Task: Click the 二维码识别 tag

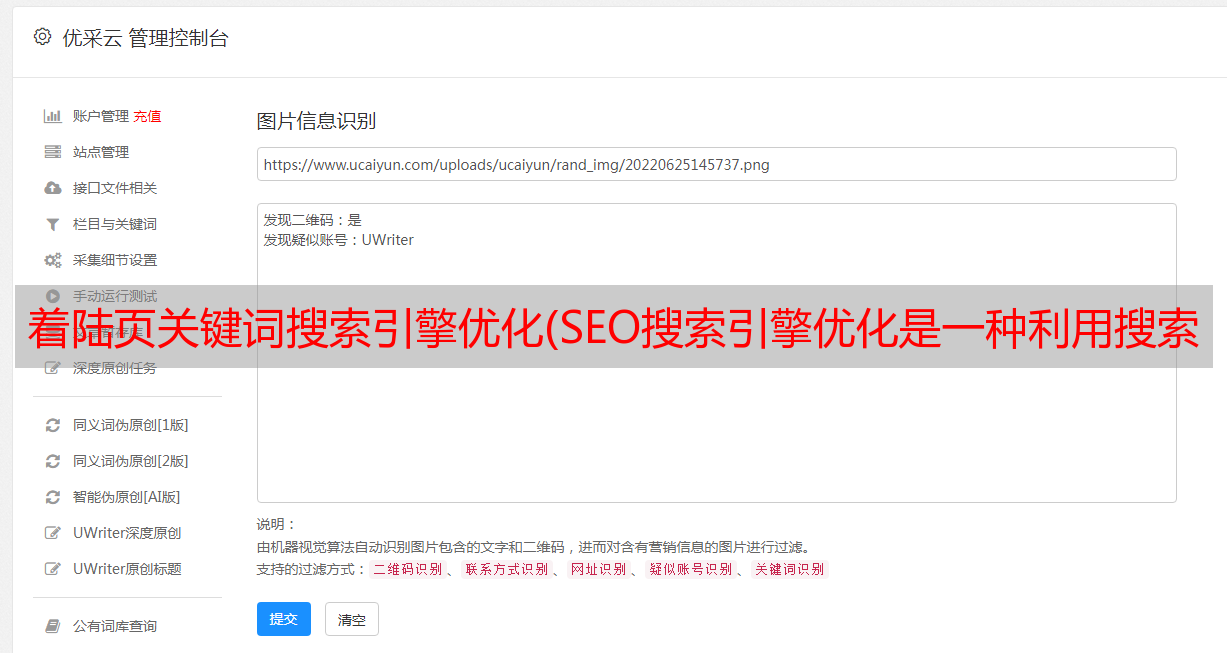Action: pos(408,569)
